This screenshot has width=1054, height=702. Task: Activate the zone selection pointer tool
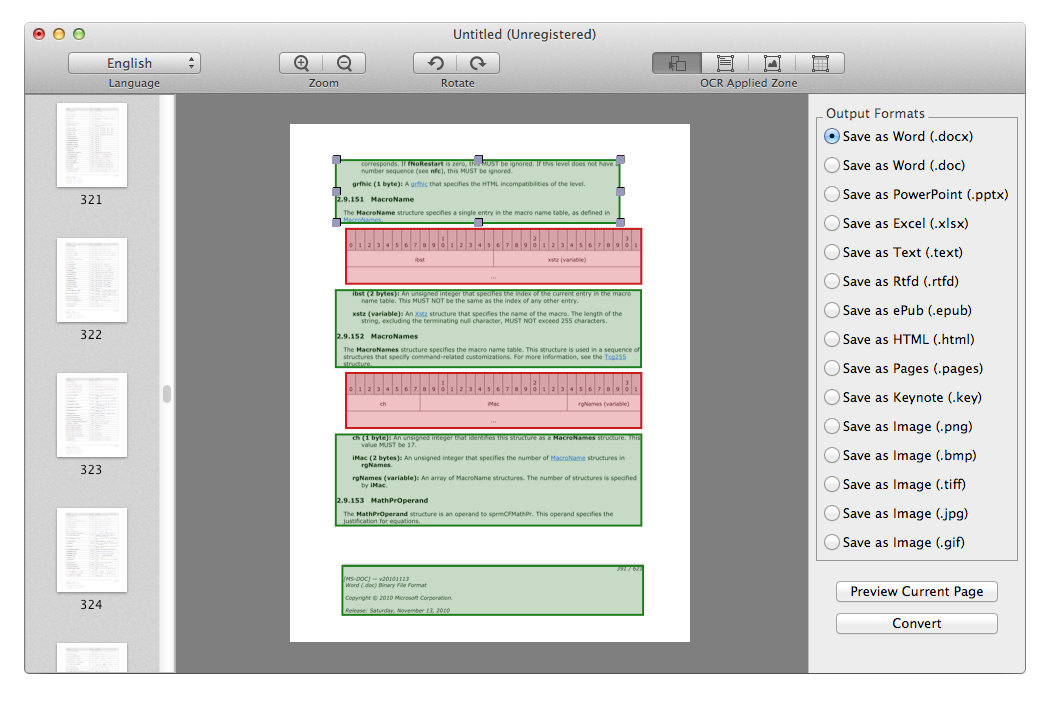click(677, 63)
